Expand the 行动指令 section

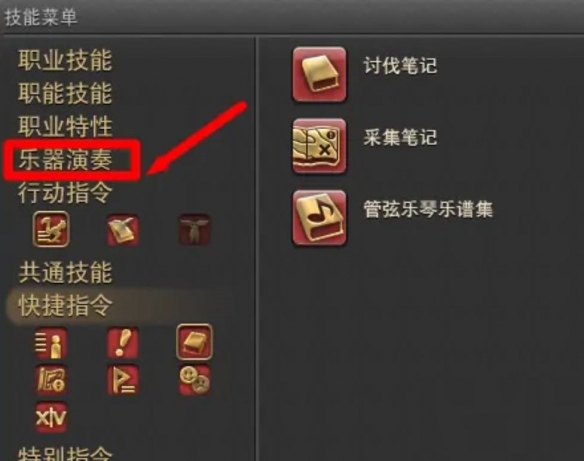pos(65,193)
